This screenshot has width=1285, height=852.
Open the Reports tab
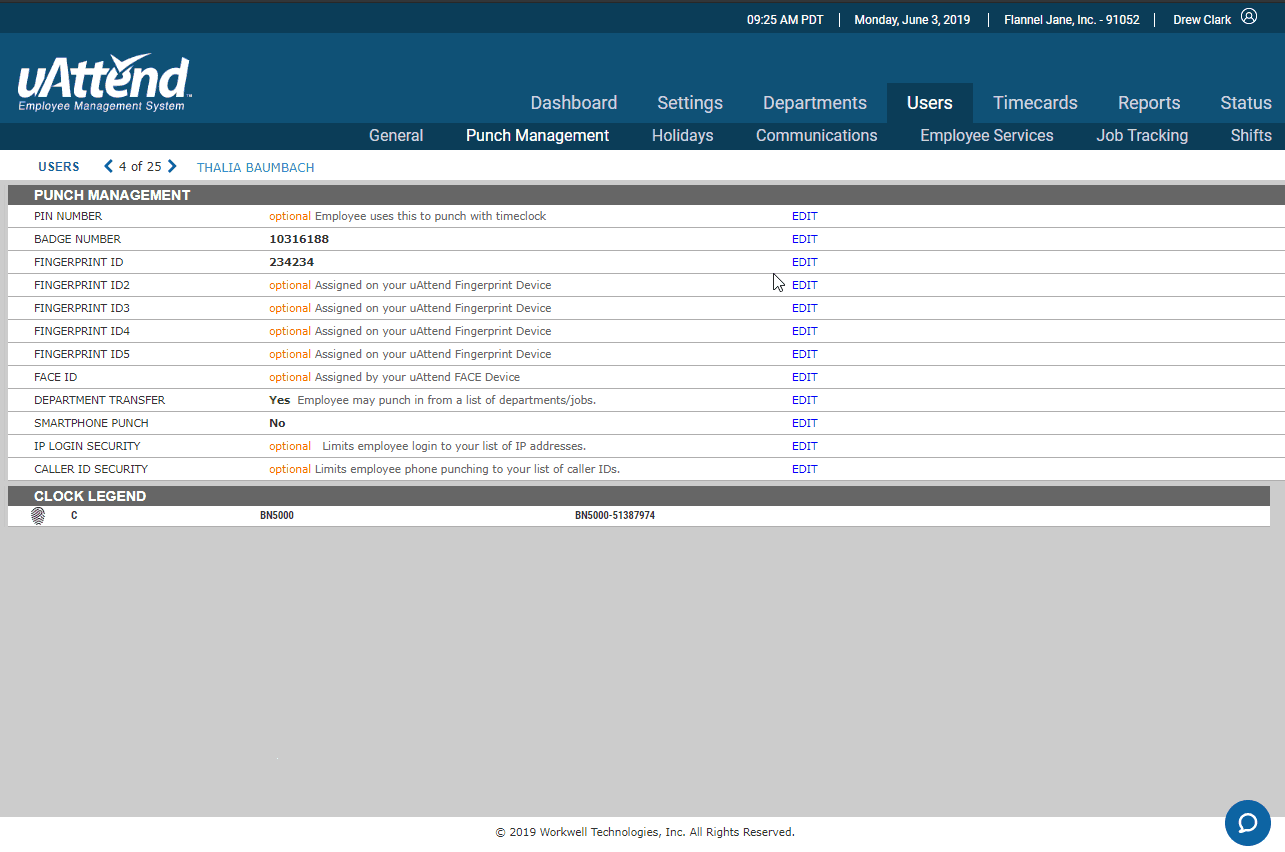click(x=1148, y=103)
